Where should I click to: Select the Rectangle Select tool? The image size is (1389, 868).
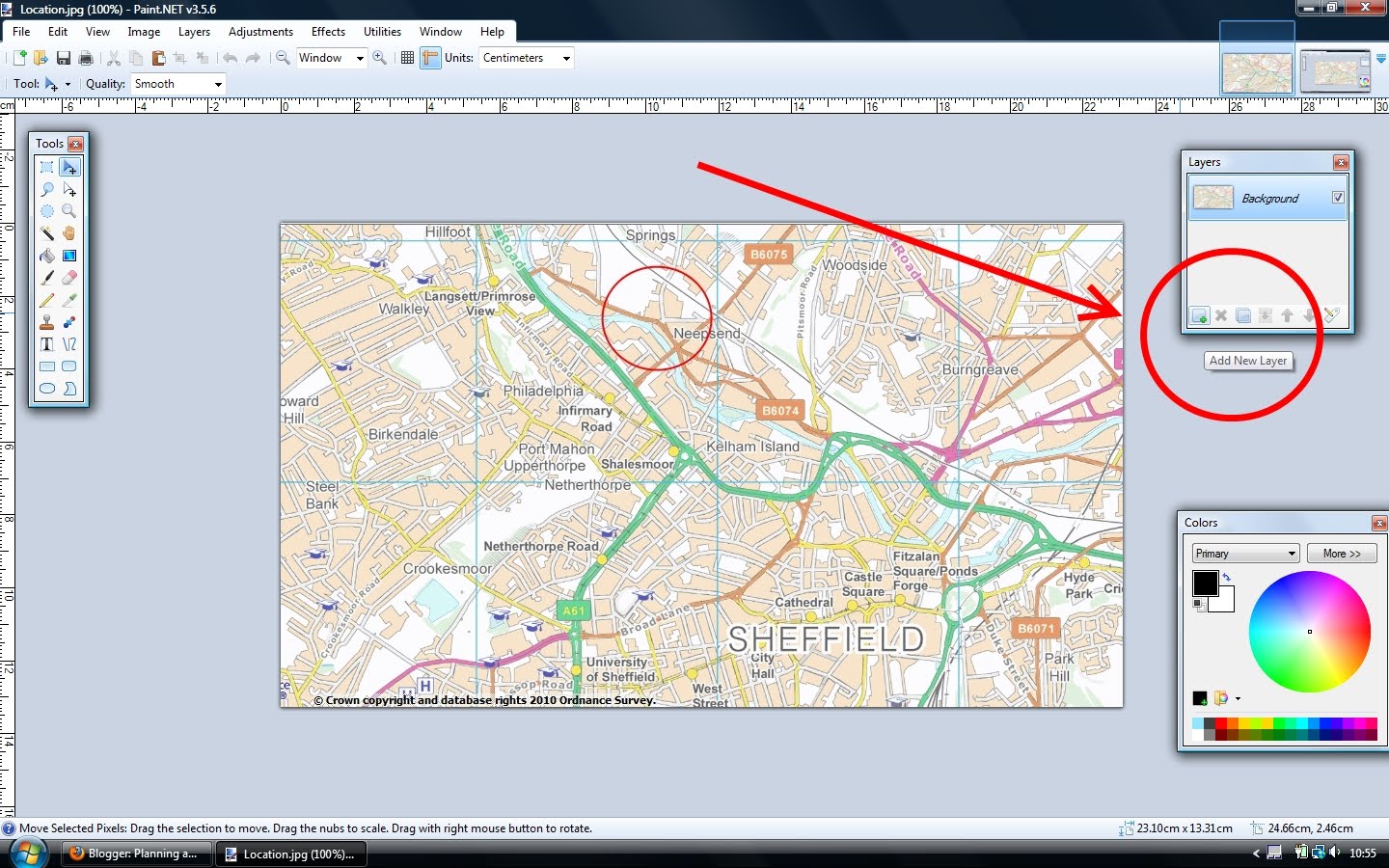(46, 167)
